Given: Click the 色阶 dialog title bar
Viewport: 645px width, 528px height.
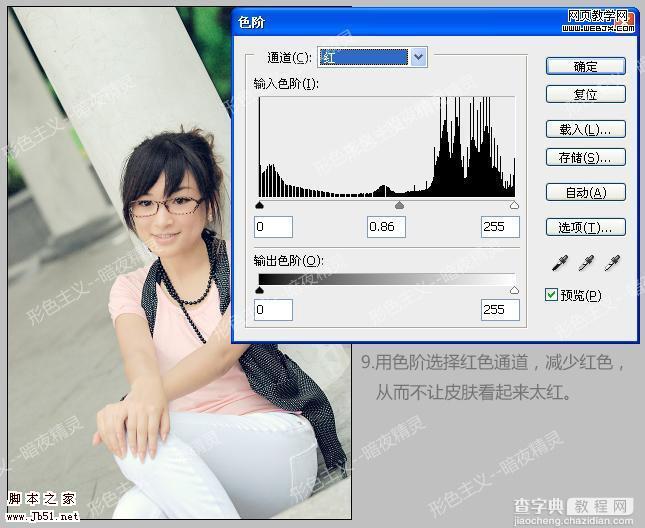Looking at the screenshot, I should coord(435,22).
